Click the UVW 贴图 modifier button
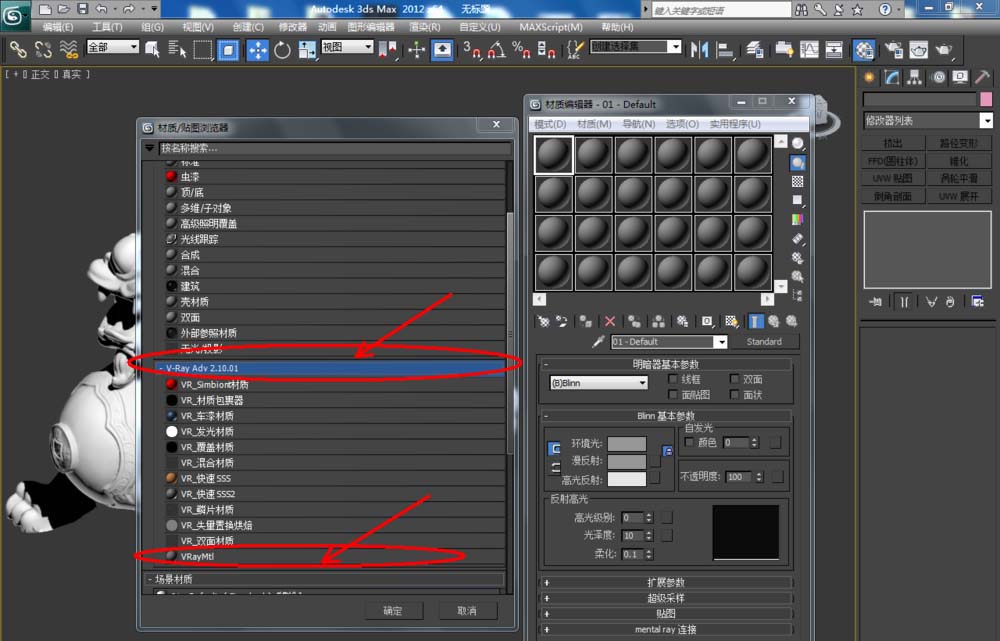Screen dimensions: 1000x641 click(x=893, y=179)
